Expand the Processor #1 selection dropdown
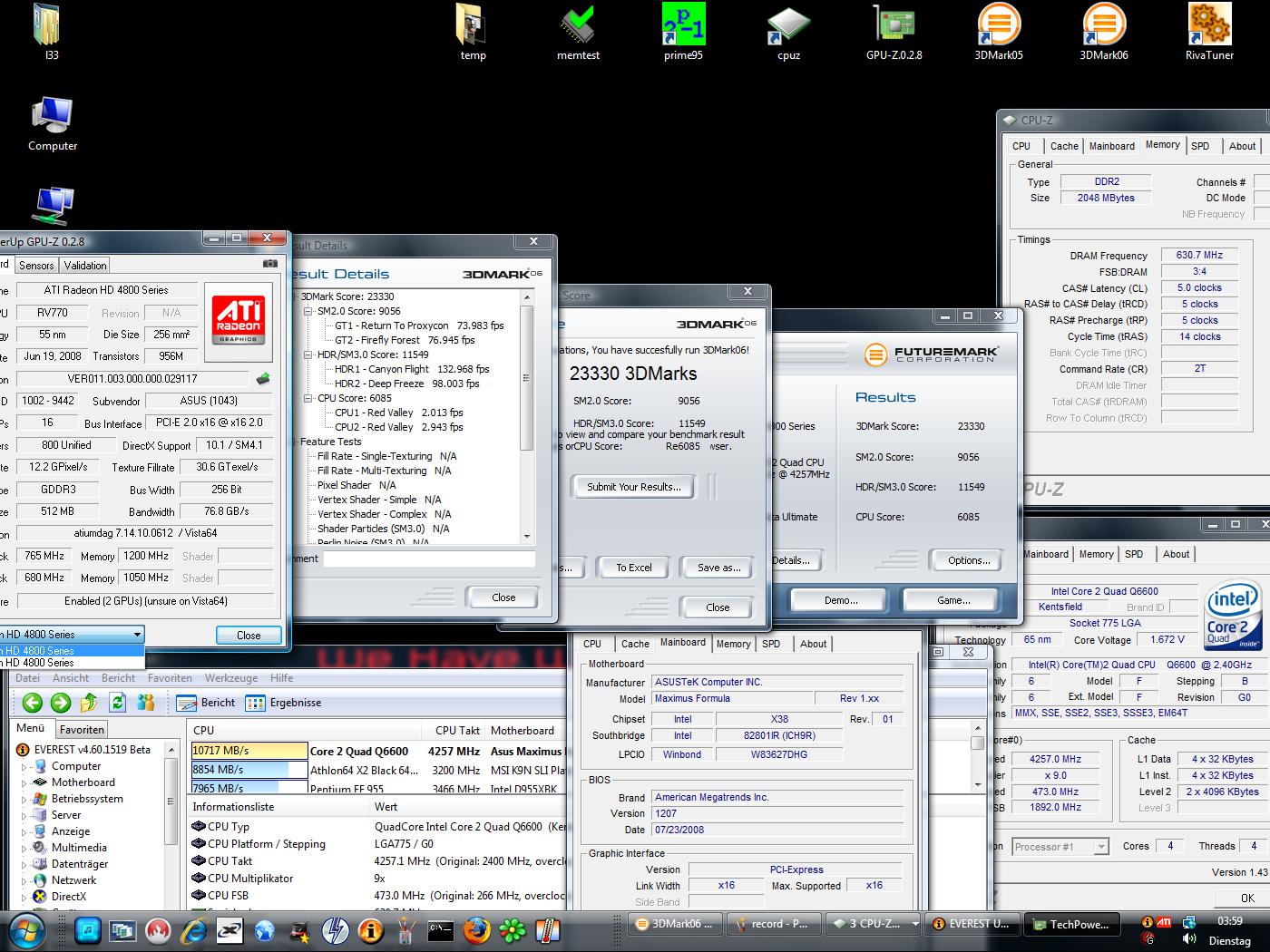 [1100, 847]
